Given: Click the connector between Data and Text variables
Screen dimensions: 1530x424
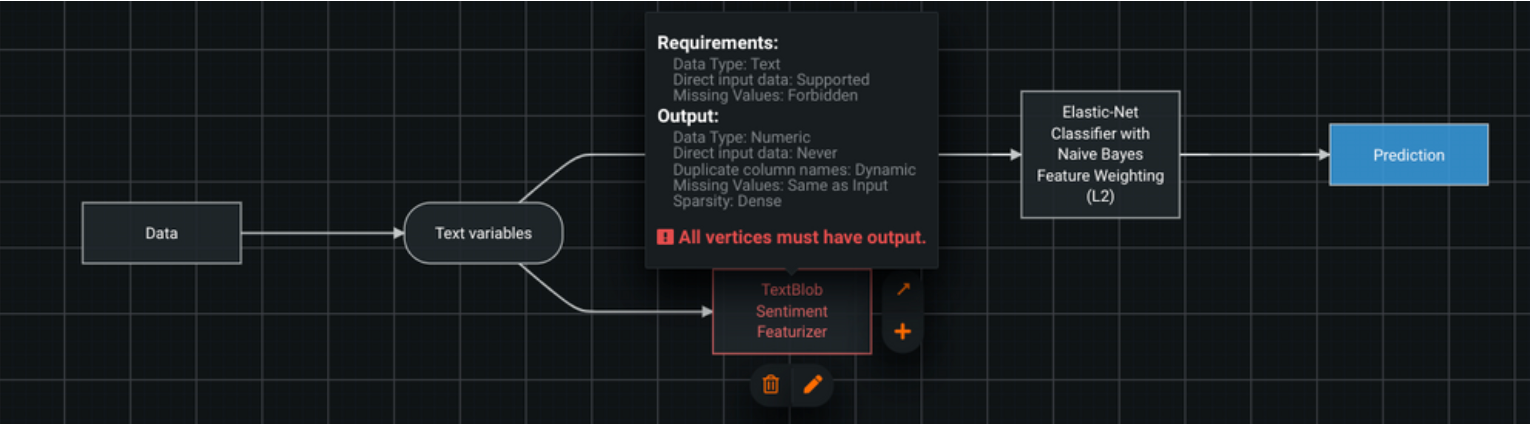Looking at the screenshot, I should (320, 233).
